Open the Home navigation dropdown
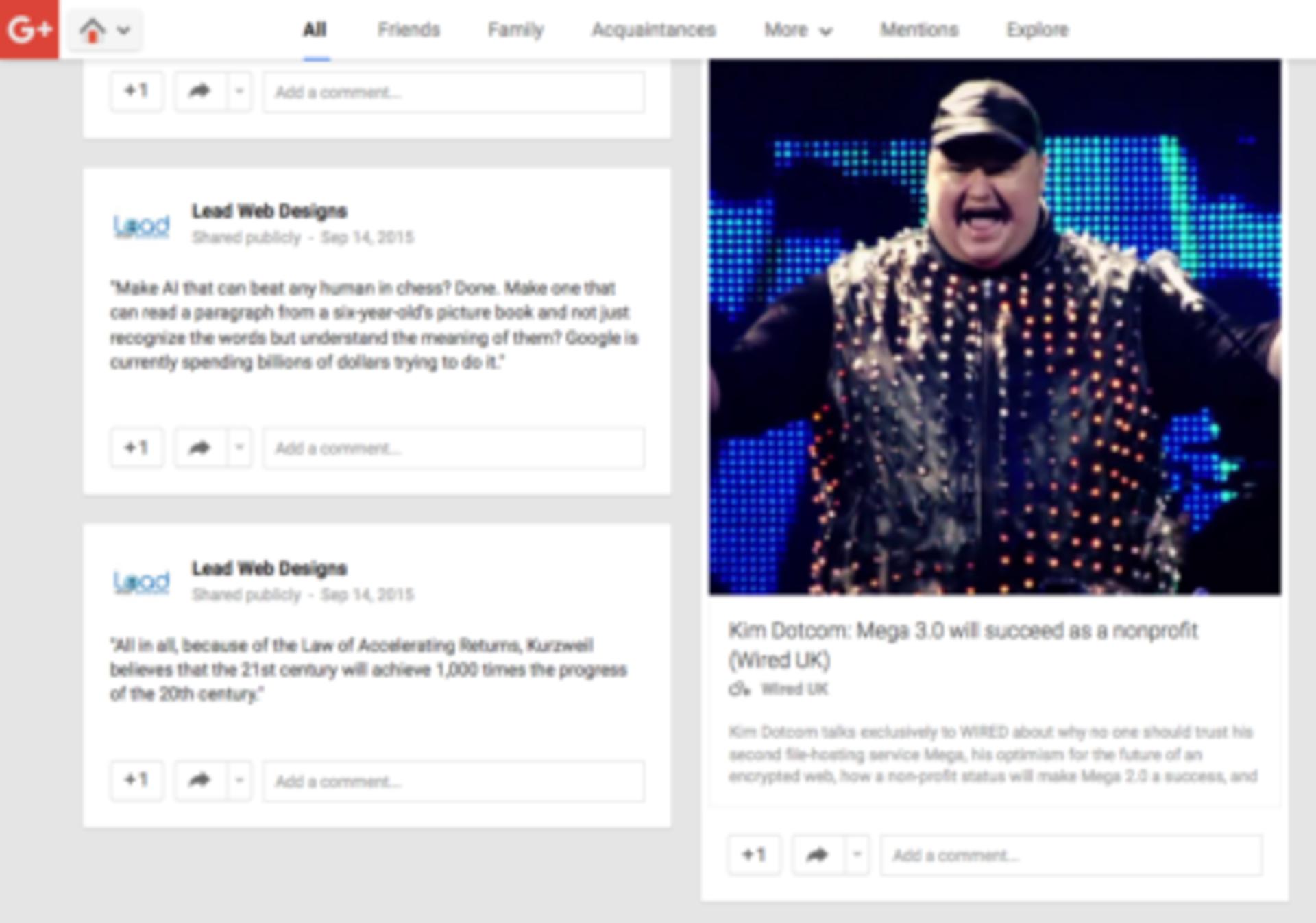Screen dimensions: 1316x923 pos(104,30)
